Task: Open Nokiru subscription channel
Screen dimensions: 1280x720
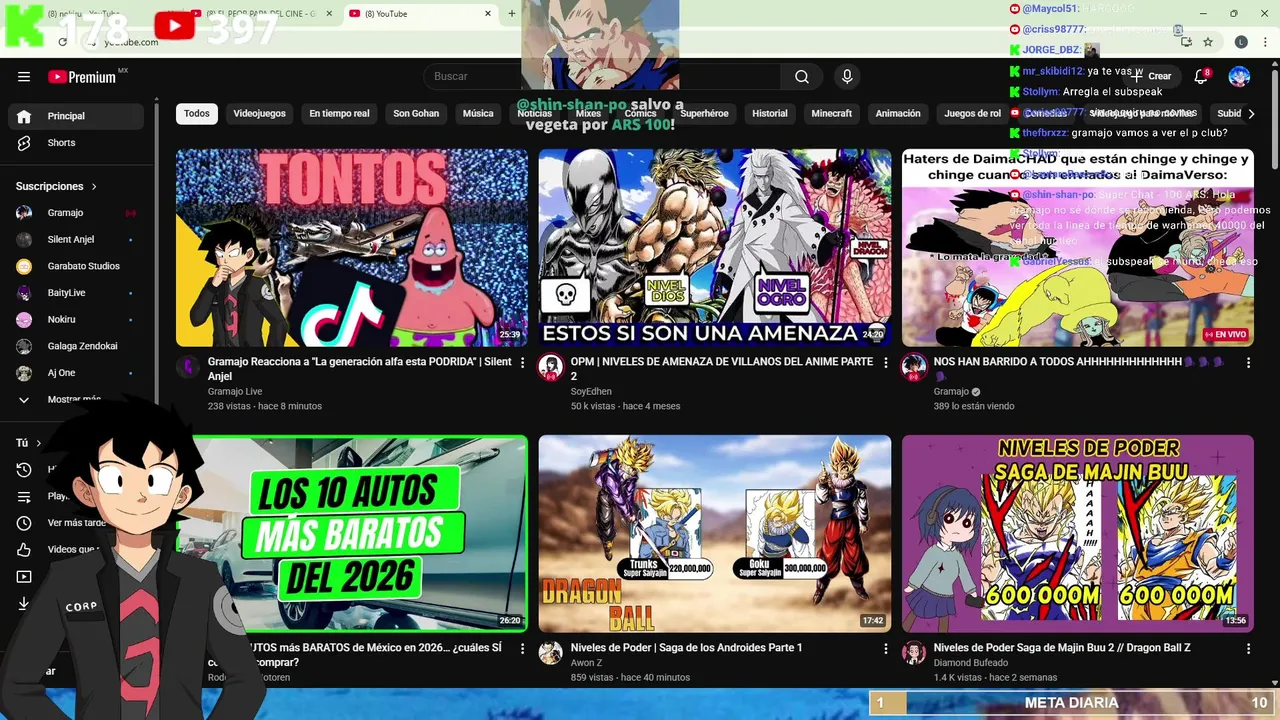Action: click(x=76, y=320)
